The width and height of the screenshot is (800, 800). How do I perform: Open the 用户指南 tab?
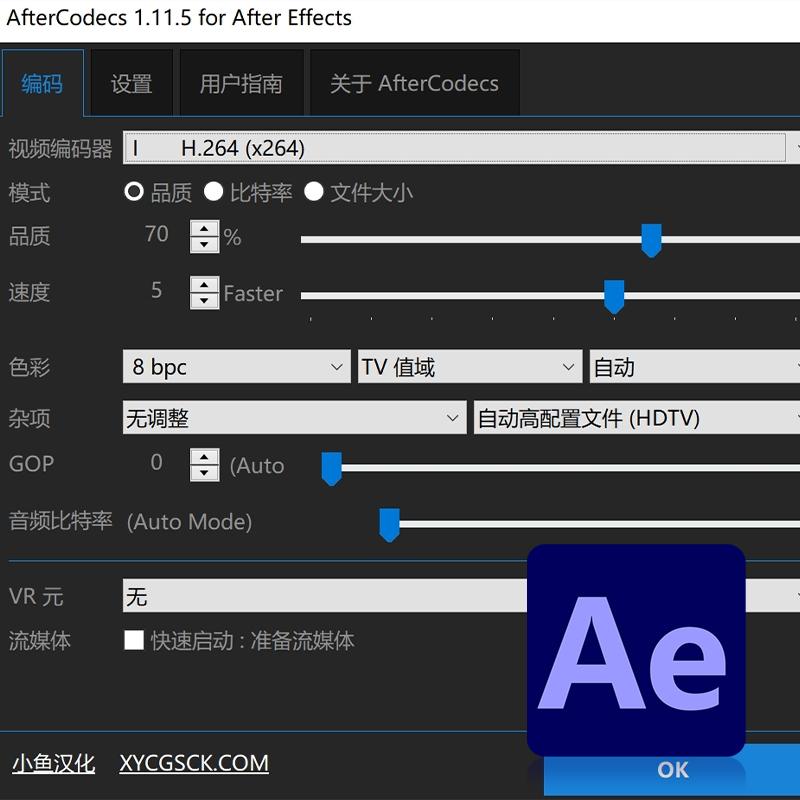pyautogui.click(x=241, y=83)
